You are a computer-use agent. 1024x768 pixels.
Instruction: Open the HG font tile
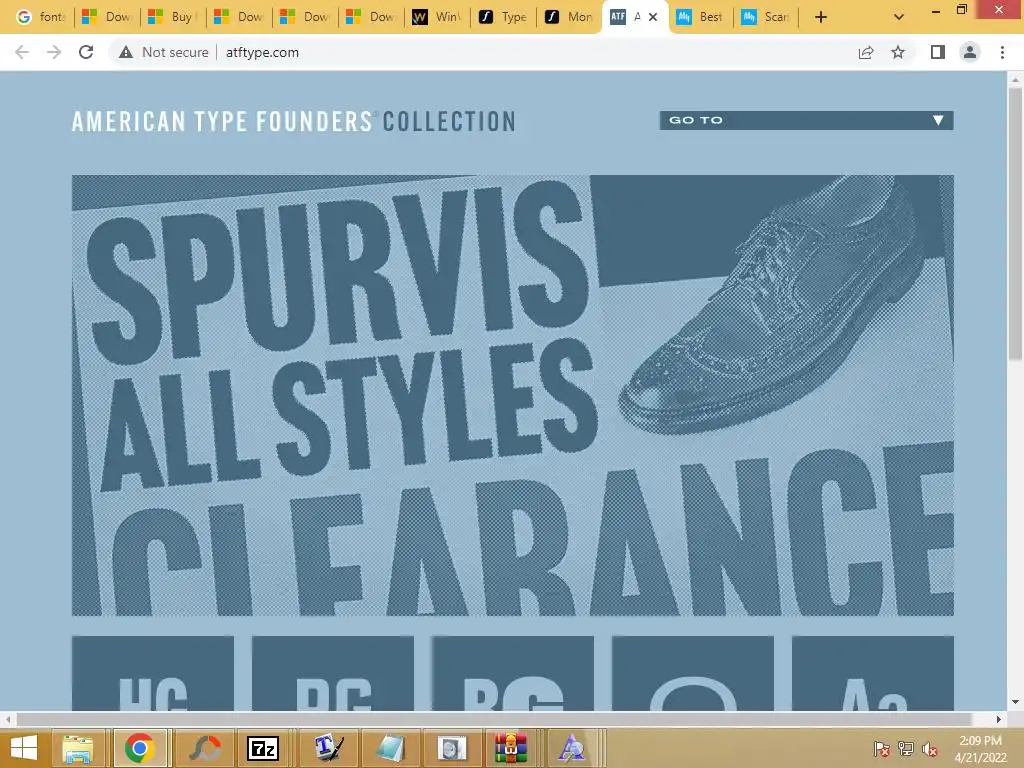(x=153, y=673)
